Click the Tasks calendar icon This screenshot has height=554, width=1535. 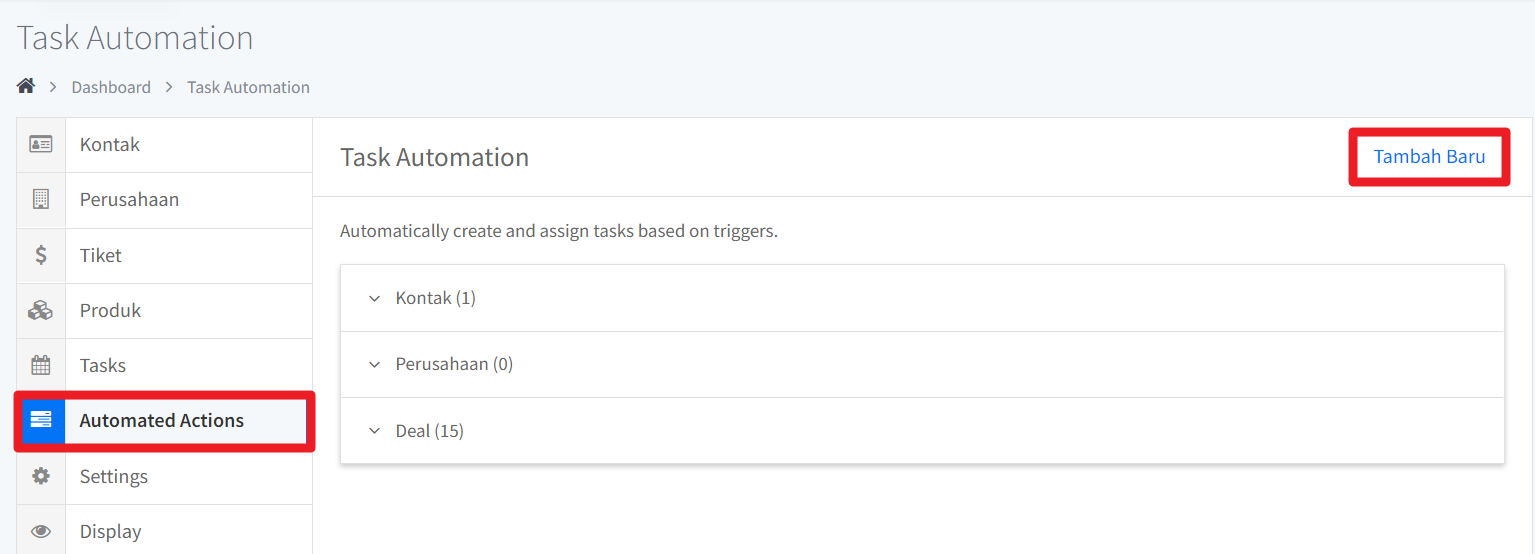[x=41, y=365]
